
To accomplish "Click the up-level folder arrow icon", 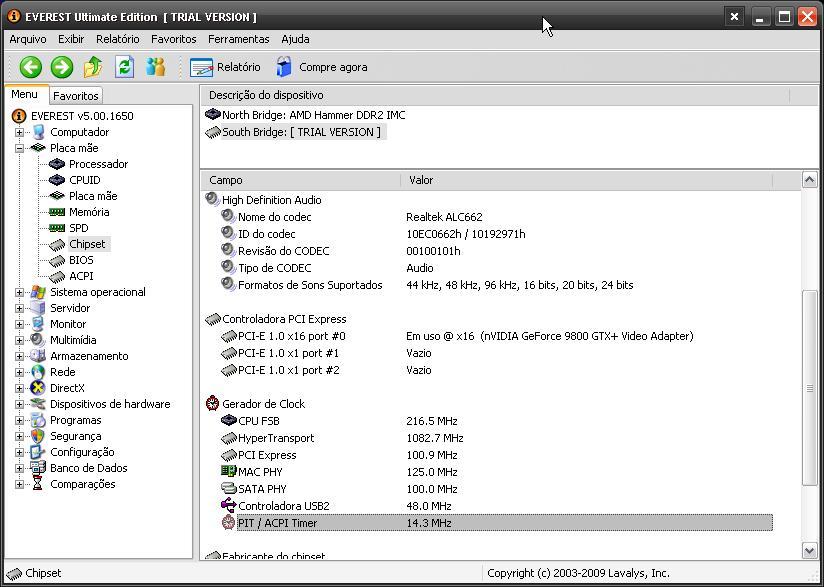I will coord(94,67).
